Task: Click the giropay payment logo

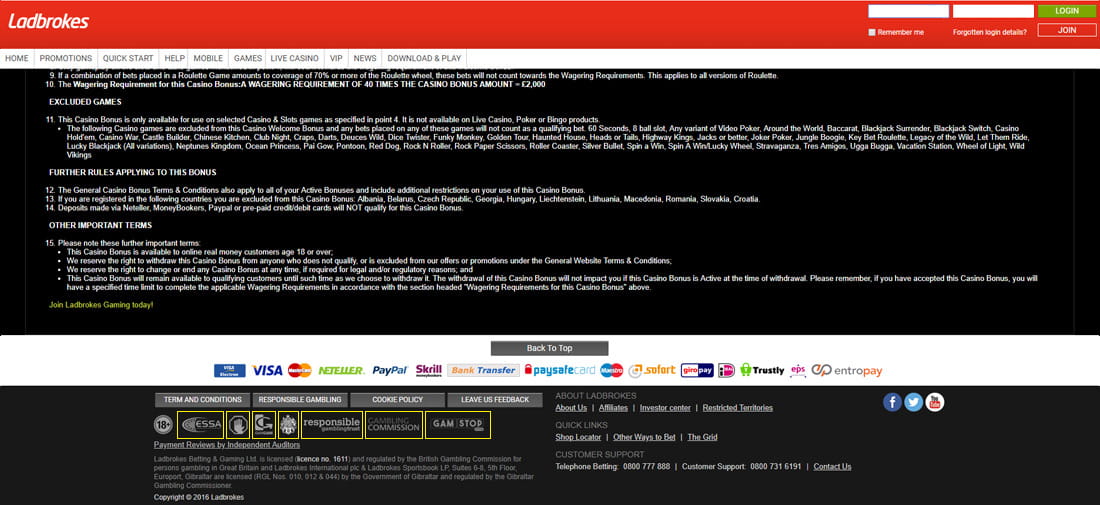Action: tap(697, 370)
